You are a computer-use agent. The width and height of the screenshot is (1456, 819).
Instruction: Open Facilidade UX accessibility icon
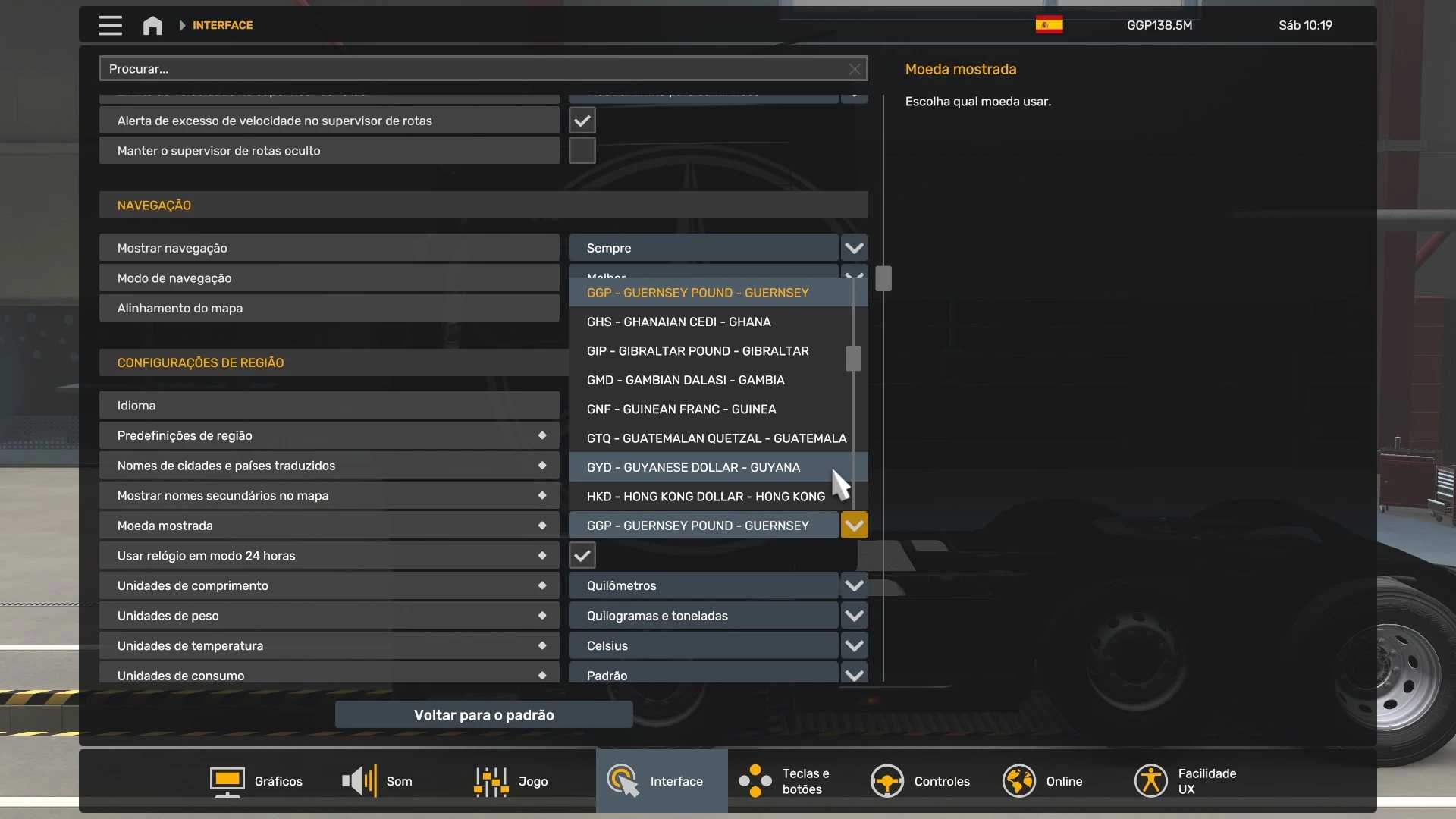point(1150,781)
